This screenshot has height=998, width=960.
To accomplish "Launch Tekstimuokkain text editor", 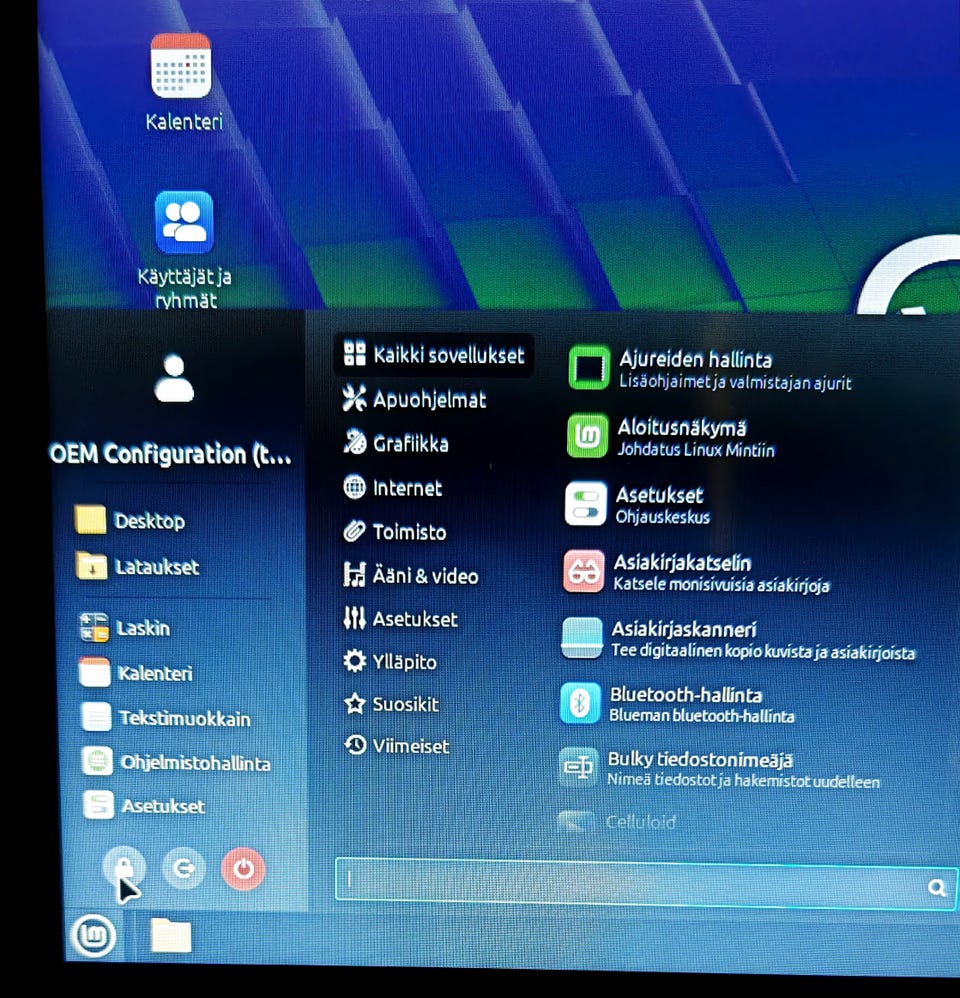I will [166, 718].
